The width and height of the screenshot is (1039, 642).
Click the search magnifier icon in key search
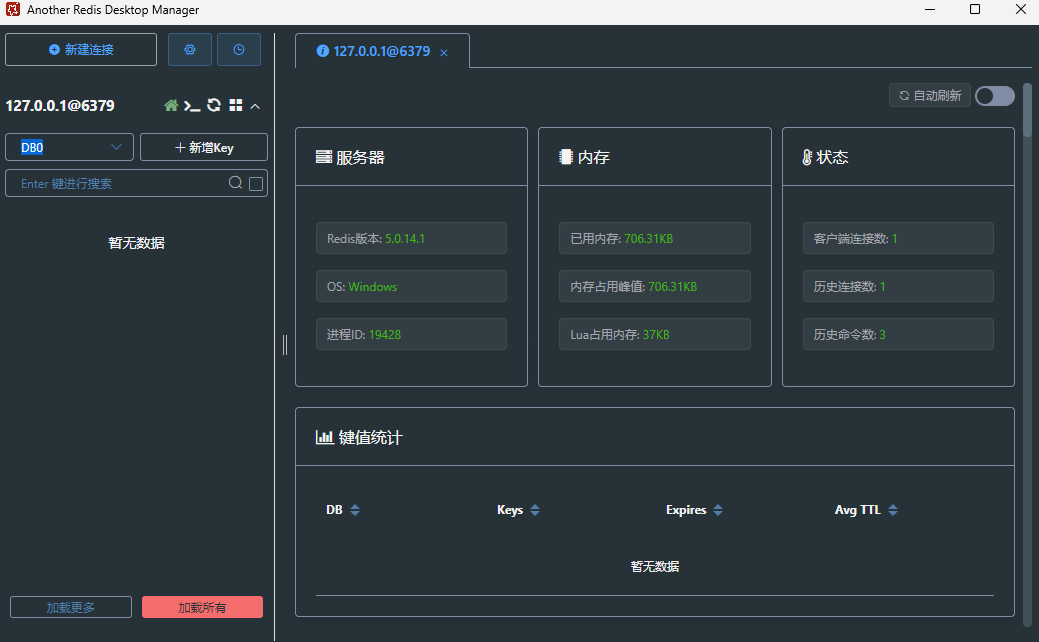tap(235, 183)
